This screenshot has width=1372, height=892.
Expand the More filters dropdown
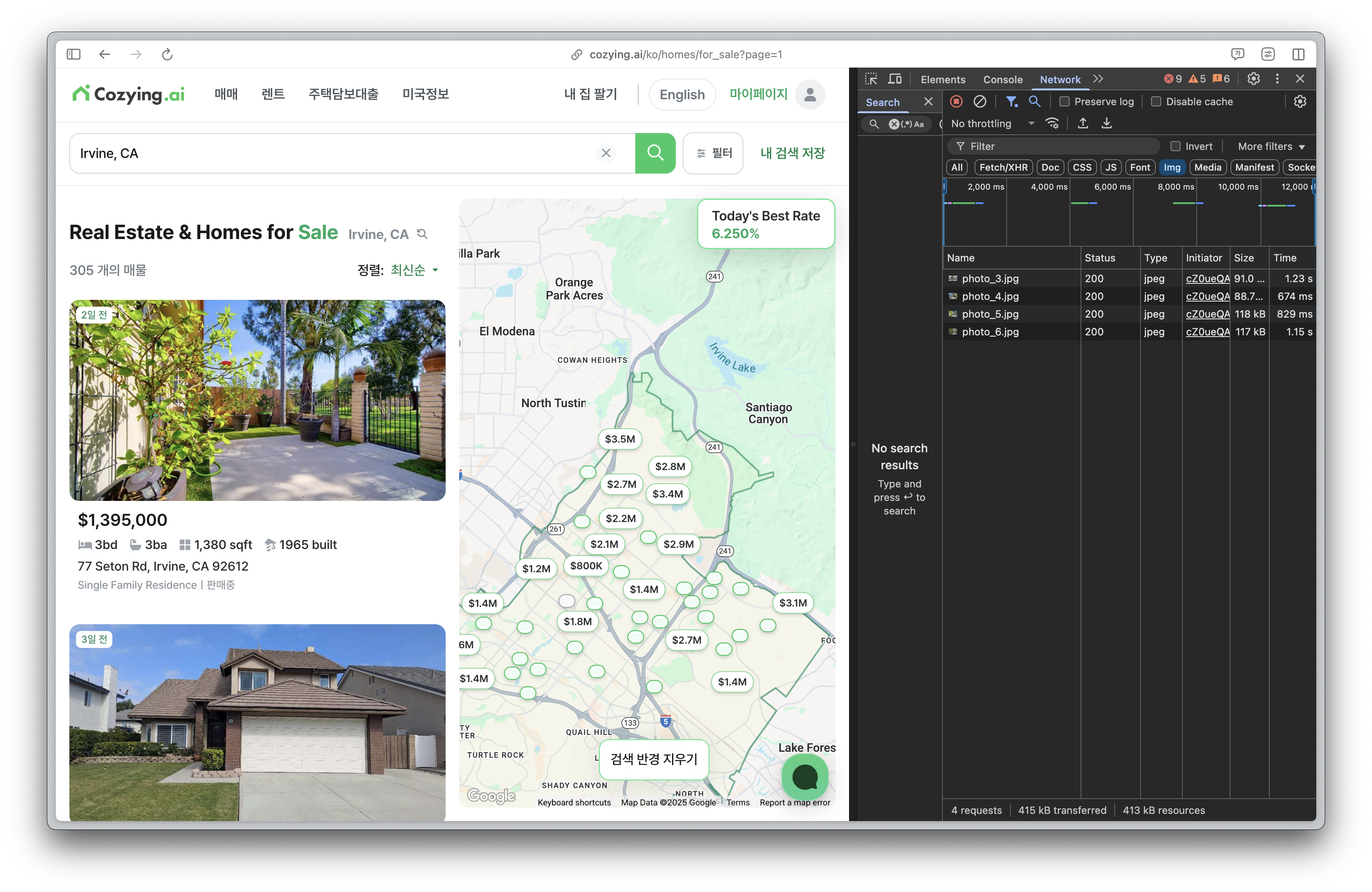(x=1271, y=147)
